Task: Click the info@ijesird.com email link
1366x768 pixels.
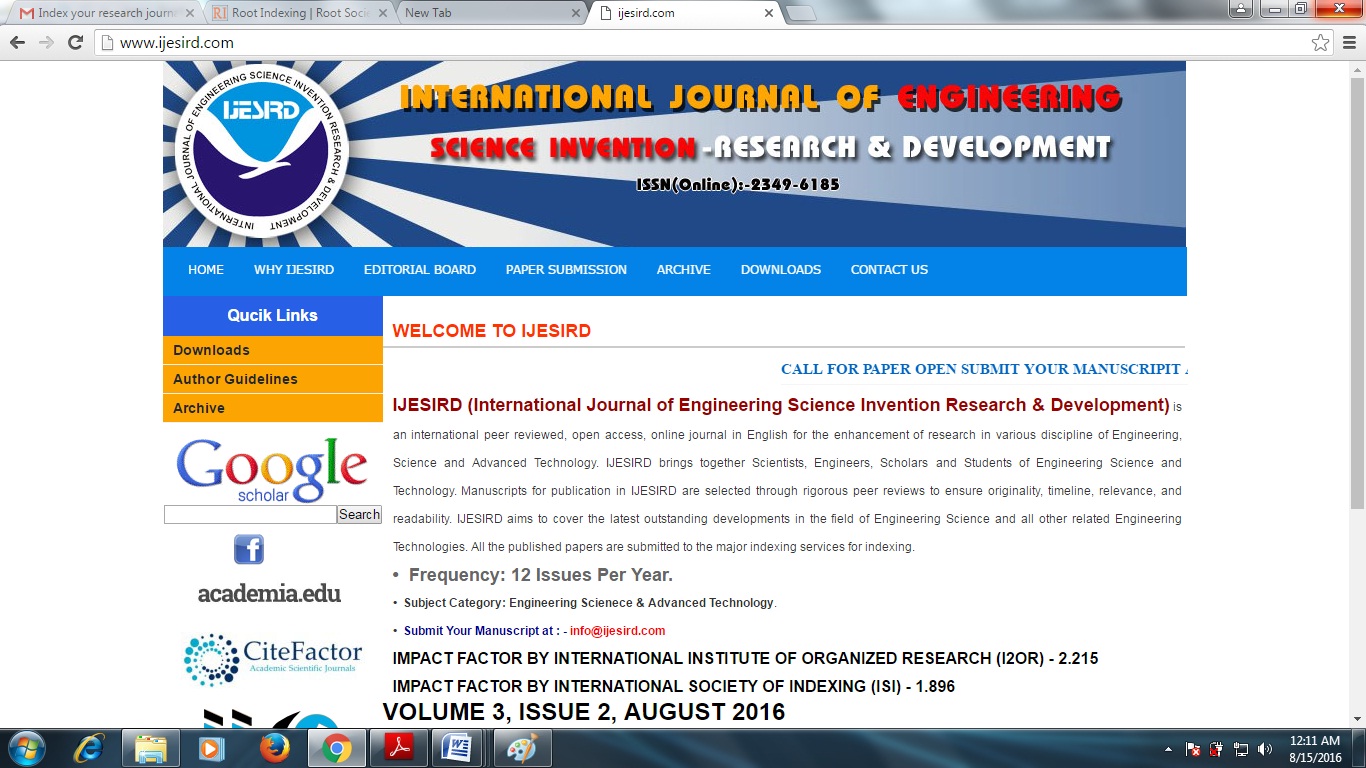Action: (617, 631)
